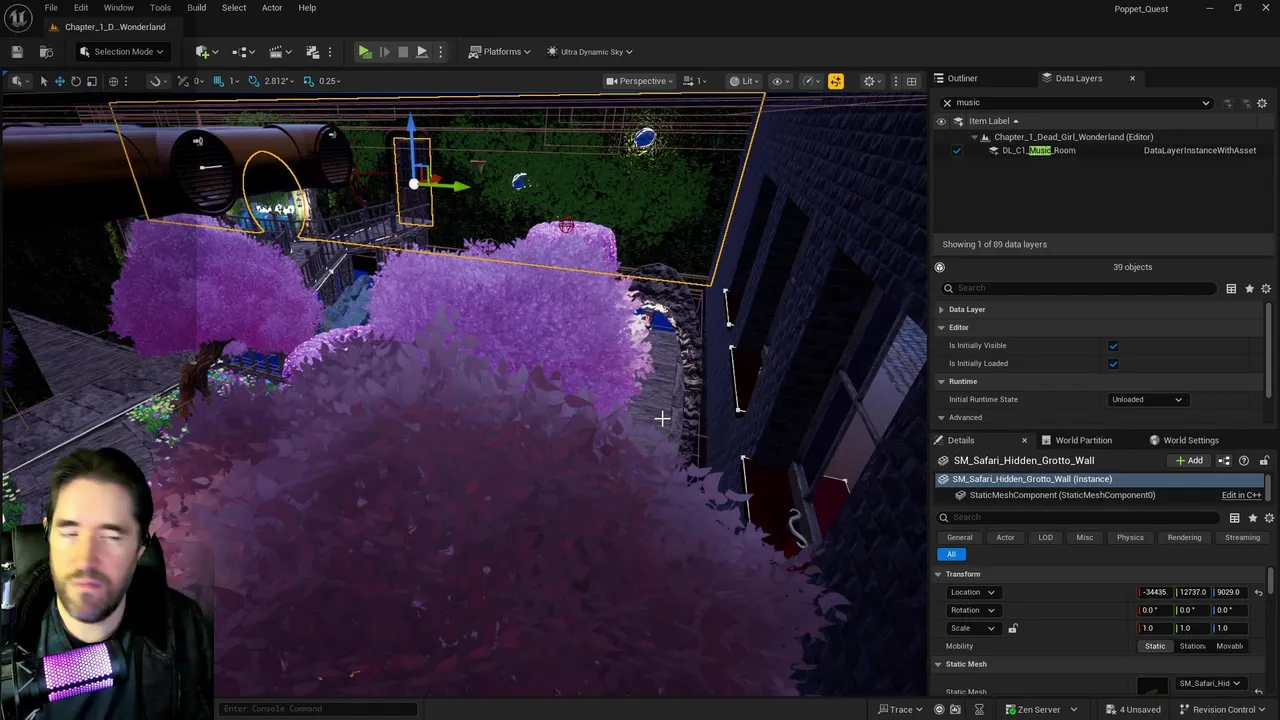Select the Rendering filter button
Viewport: 1280px width, 720px height.
(x=1184, y=538)
